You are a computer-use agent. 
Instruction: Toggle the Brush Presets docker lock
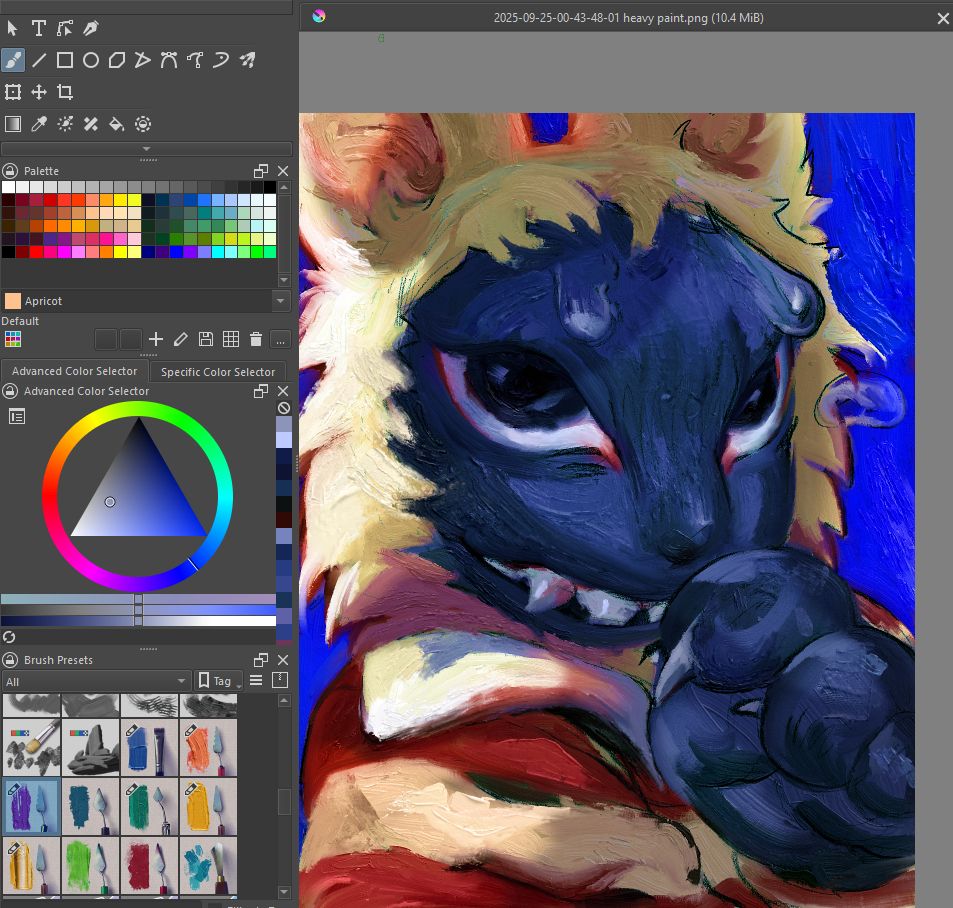click(x=10, y=659)
